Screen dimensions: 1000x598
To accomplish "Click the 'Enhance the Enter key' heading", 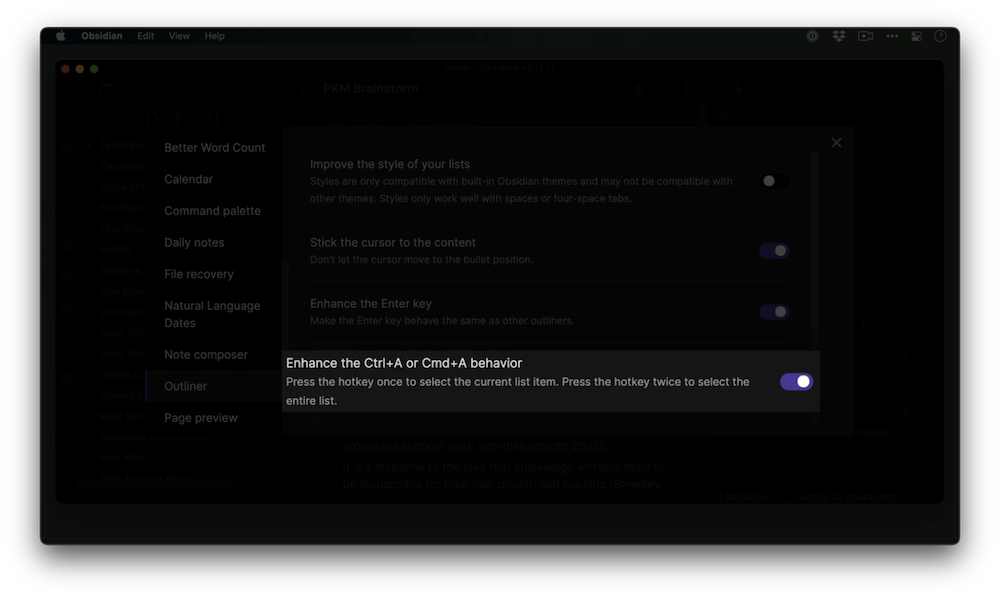I will 371,303.
